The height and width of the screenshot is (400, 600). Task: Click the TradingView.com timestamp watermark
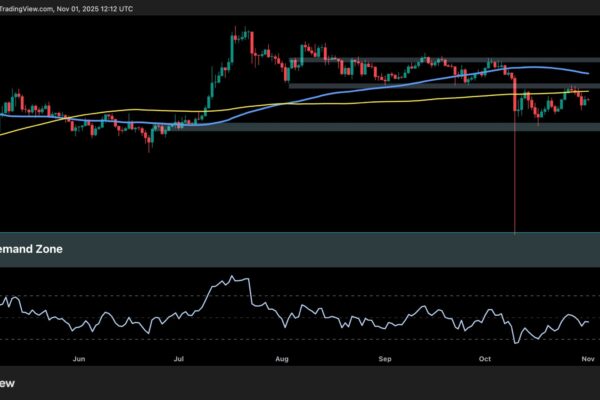click(x=63, y=8)
